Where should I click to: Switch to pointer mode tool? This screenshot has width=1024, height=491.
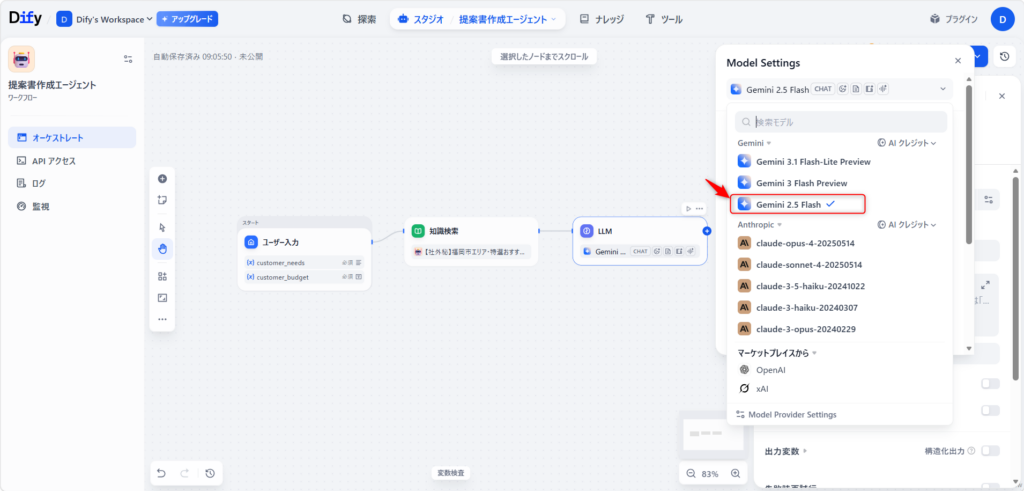coord(162,227)
